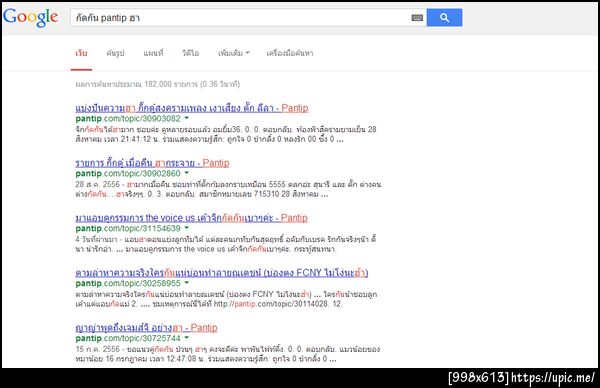
Task: Open dropdown arrow beside pantip.com/topic/30258955
Action: (x=187, y=283)
